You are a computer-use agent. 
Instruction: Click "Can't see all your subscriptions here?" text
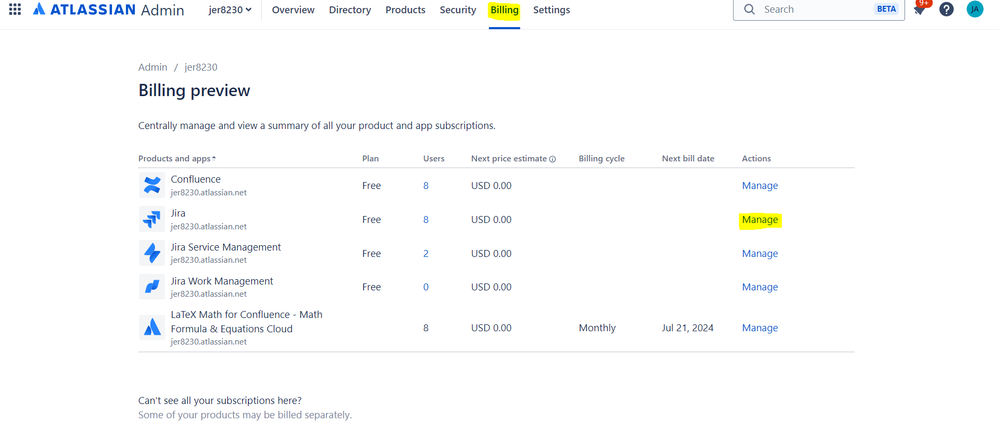pos(220,400)
